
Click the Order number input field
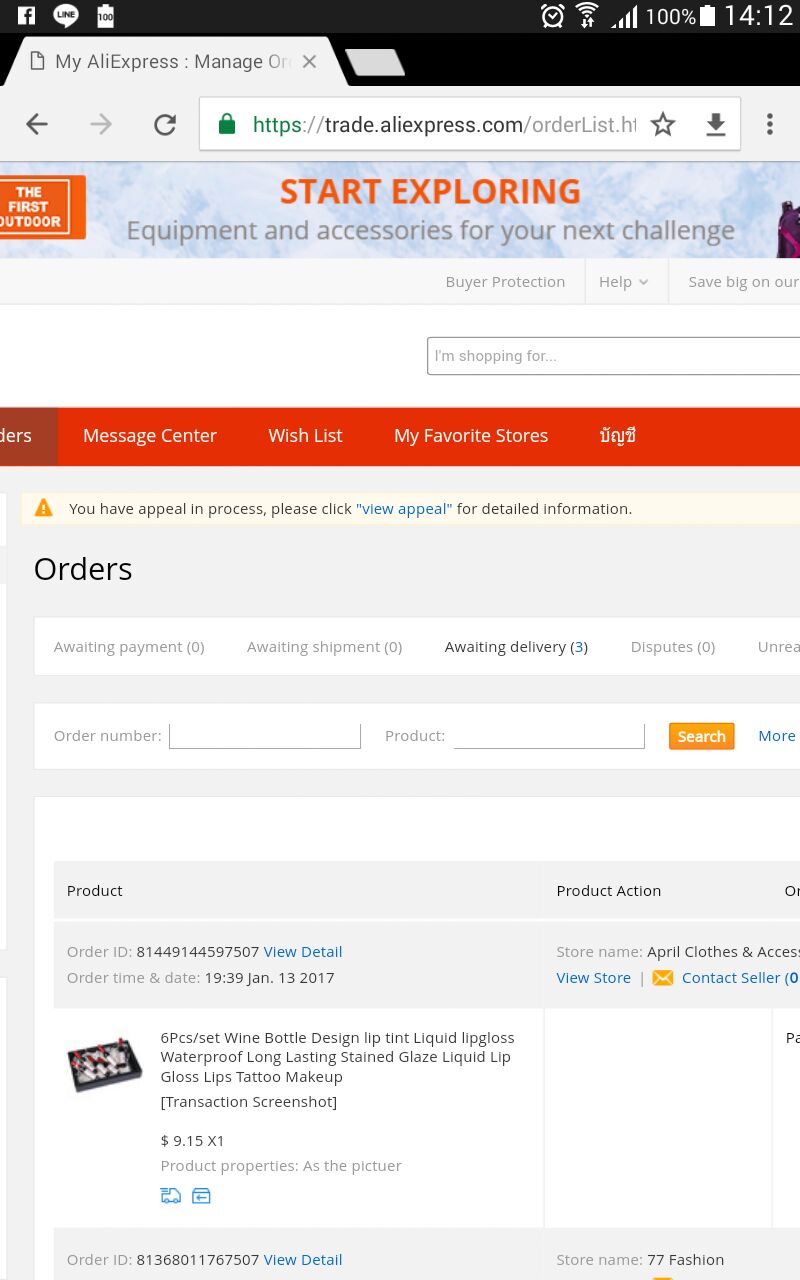(265, 736)
